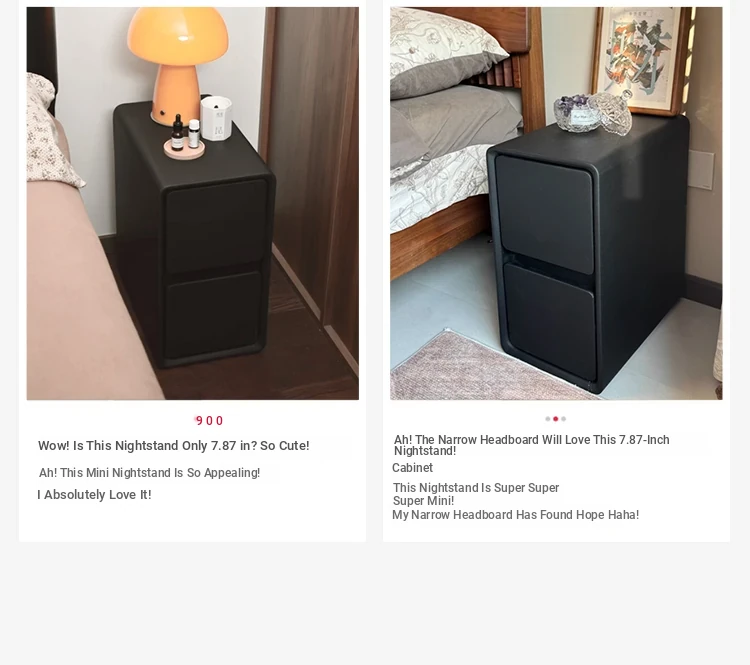Select the active red carousel dot
The height and width of the screenshot is (665, 750).
pyautogui.click(x=555, y=419)
